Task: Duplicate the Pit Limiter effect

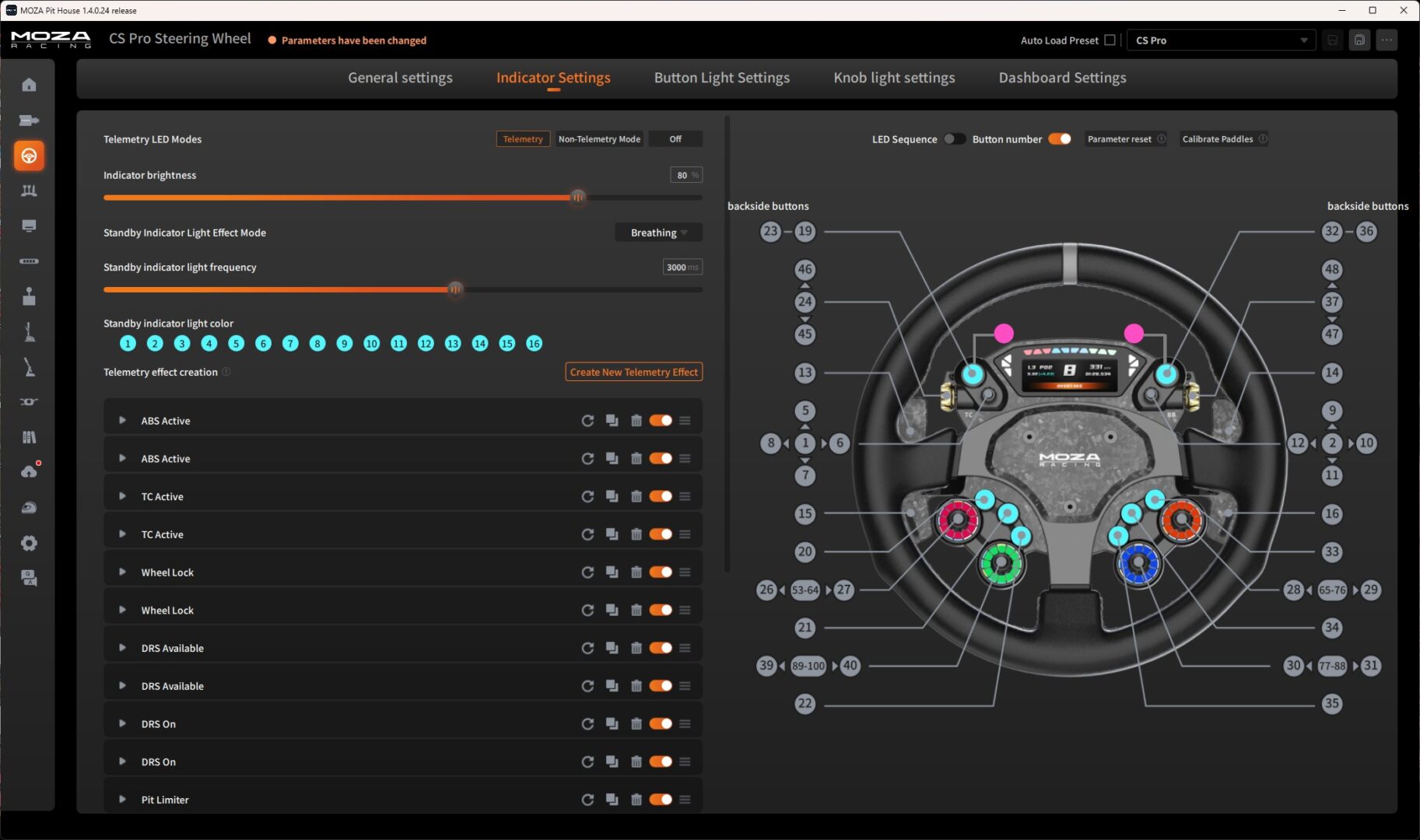Action: [612, 800]
